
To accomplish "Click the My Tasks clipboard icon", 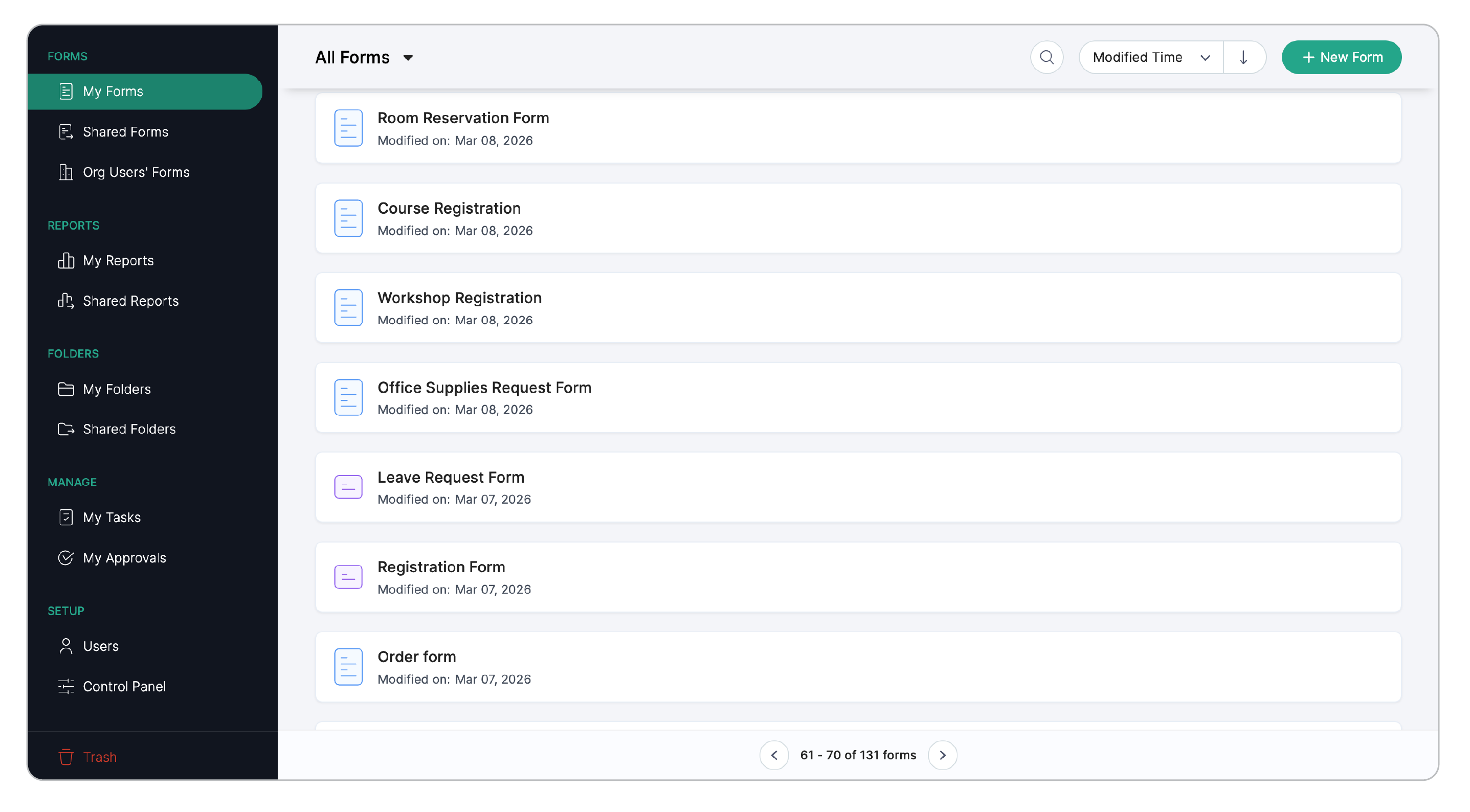I will tap(65, 517).
